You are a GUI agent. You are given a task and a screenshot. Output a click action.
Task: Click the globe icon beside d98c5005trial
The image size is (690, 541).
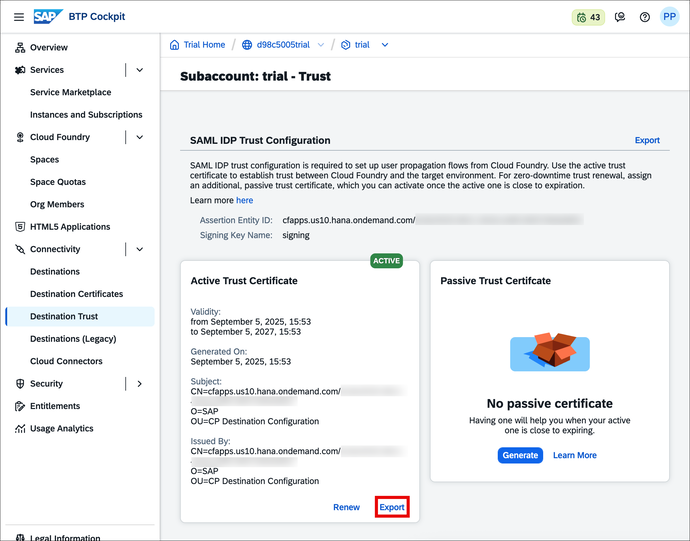247,45
